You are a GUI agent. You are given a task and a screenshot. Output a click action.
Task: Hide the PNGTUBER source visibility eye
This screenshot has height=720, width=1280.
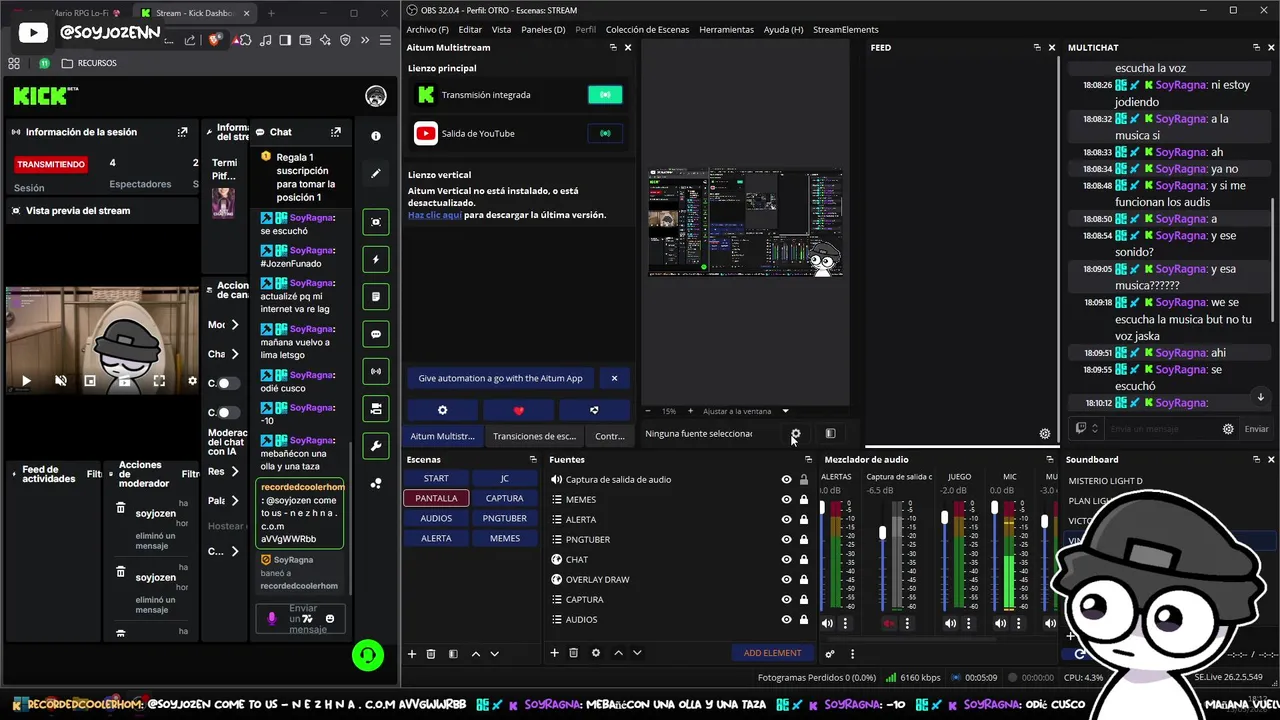[786, 540]
